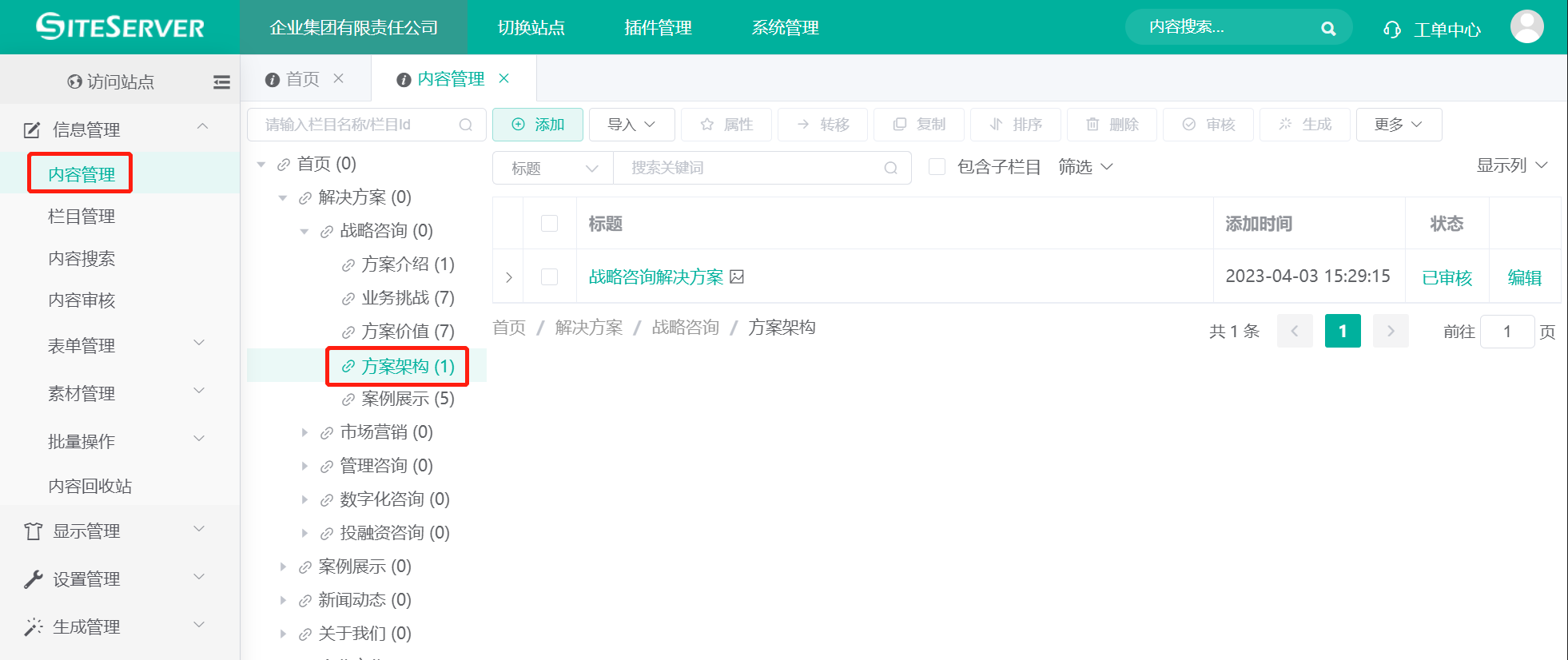Click the 前往 page number input

[x=1507, y=331]
